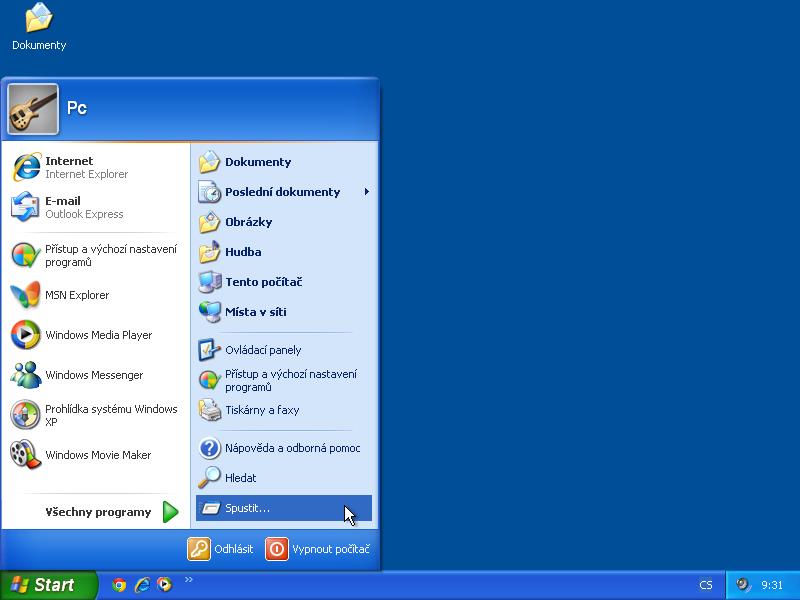800x600 pixels.
Task: Click the CS language indicator
Action: coord(706,585)
